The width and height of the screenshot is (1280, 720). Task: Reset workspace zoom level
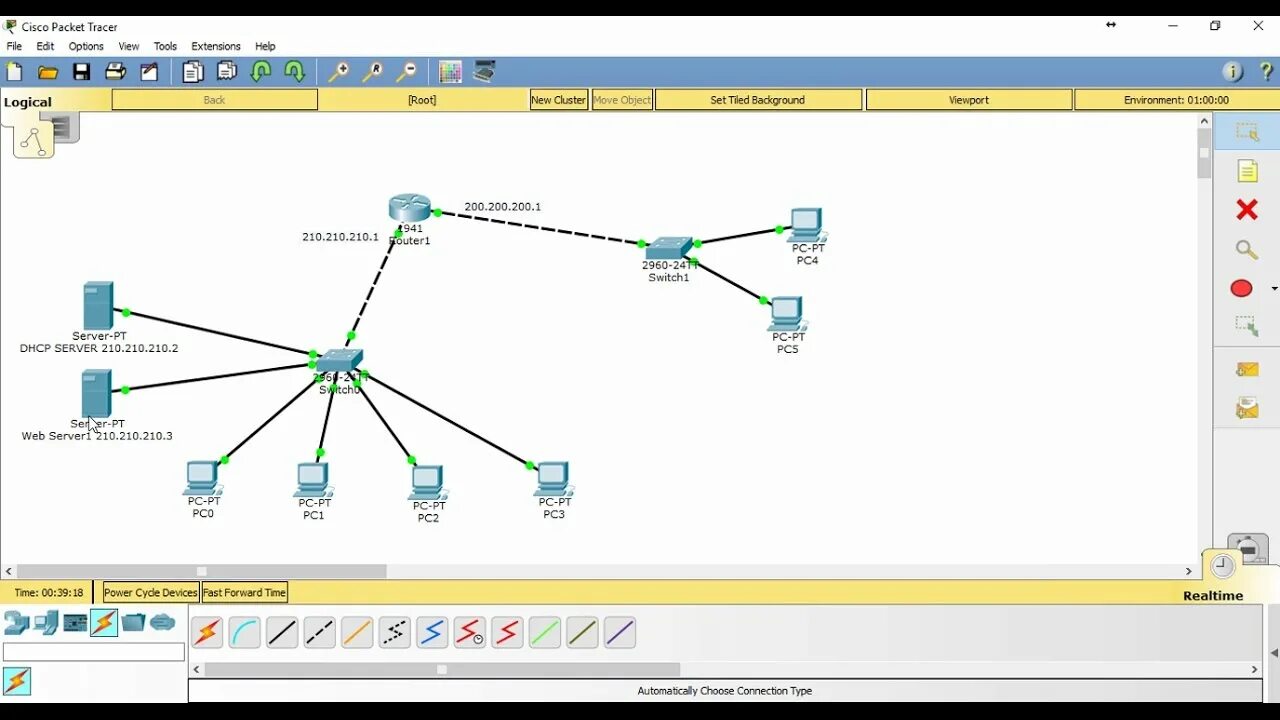pos(373,72)
